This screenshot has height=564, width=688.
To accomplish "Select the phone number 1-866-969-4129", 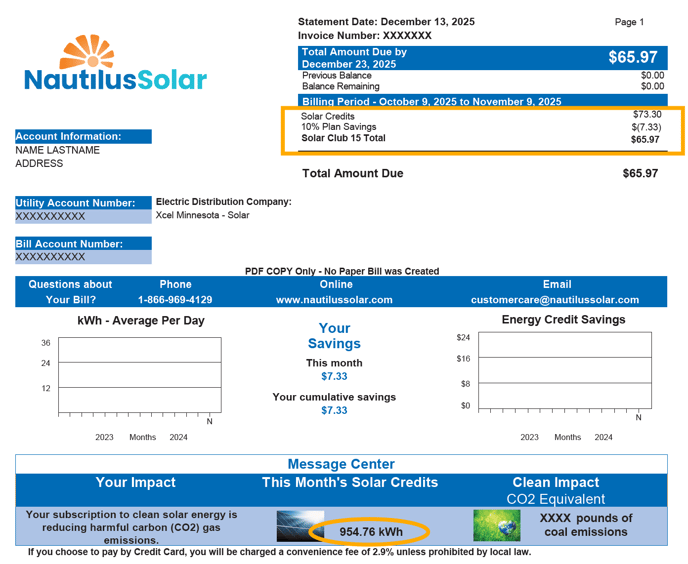I will click(175, 300).
